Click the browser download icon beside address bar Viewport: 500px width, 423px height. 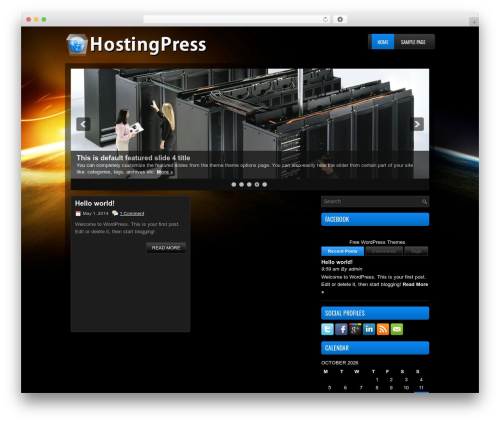pyautogui.click(x=340, y=19)
